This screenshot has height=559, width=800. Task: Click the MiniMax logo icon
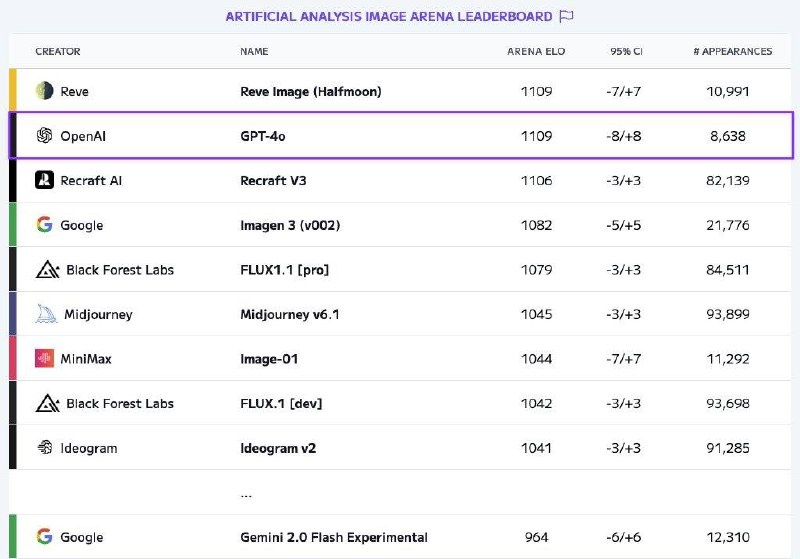[x=44, y=358]
